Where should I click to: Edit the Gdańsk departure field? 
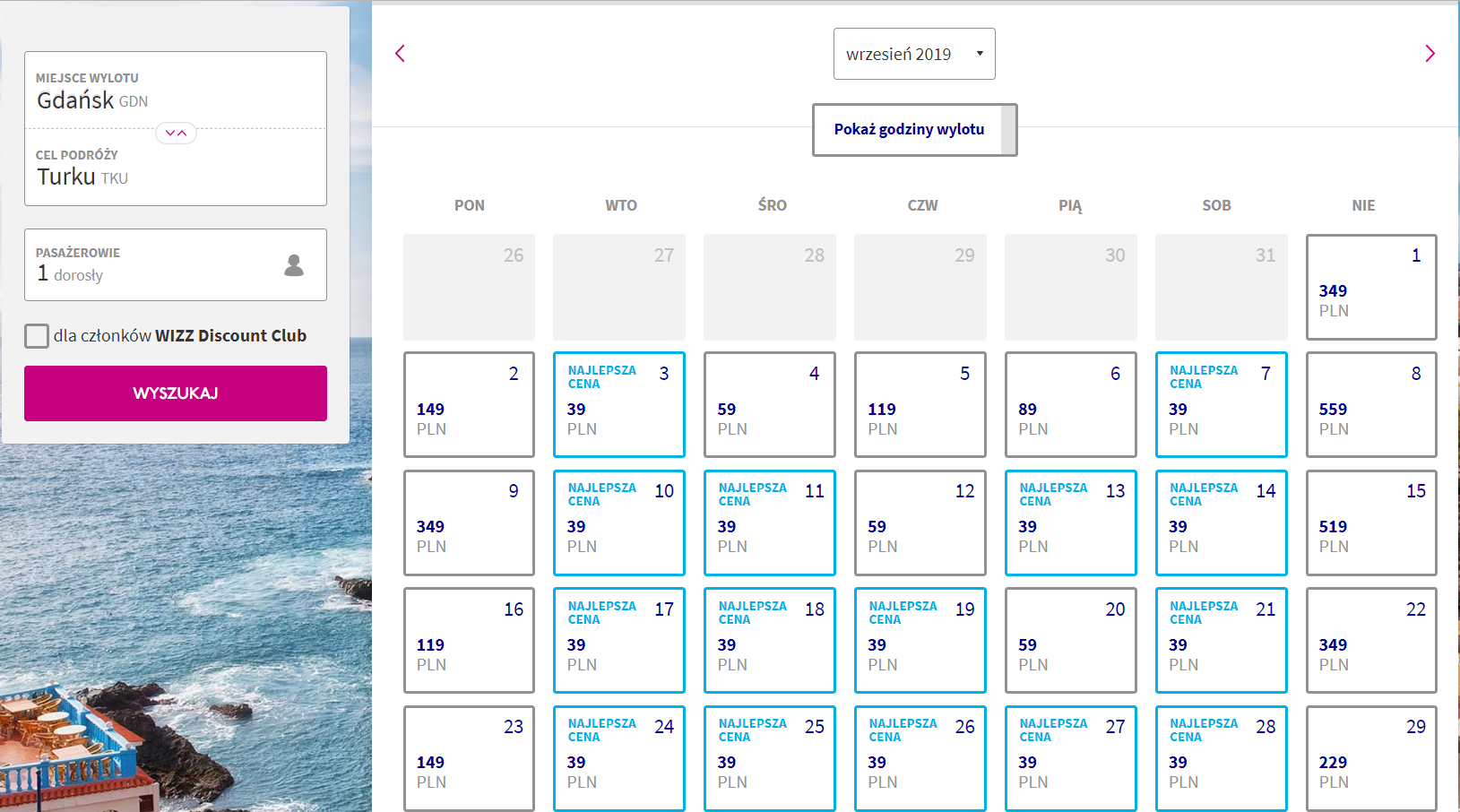coord(176,91)
